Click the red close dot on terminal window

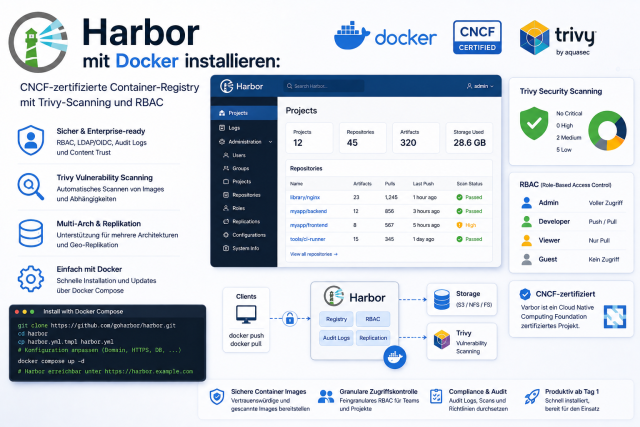click(17, 311)
